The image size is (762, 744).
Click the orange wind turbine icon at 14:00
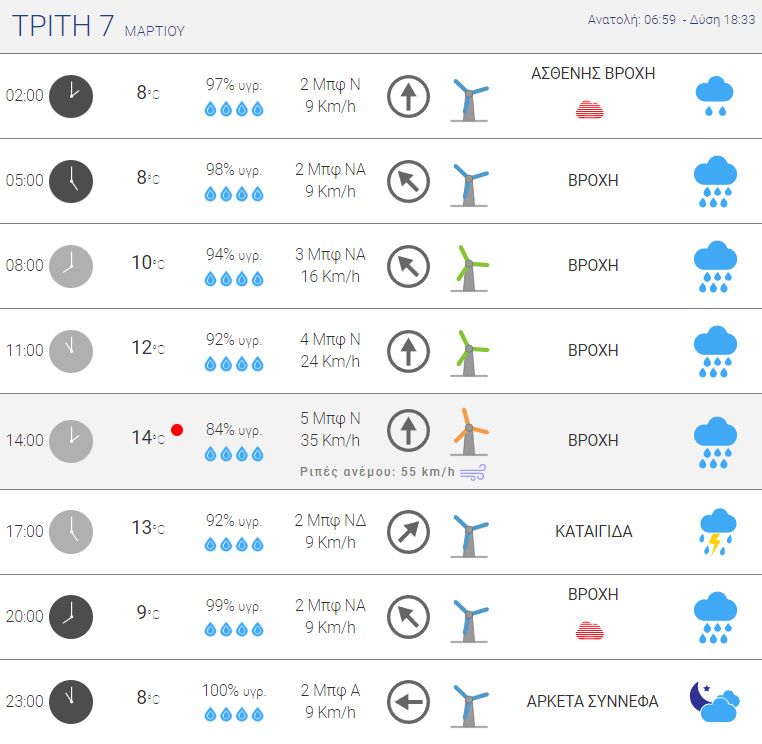pos(469,432)
